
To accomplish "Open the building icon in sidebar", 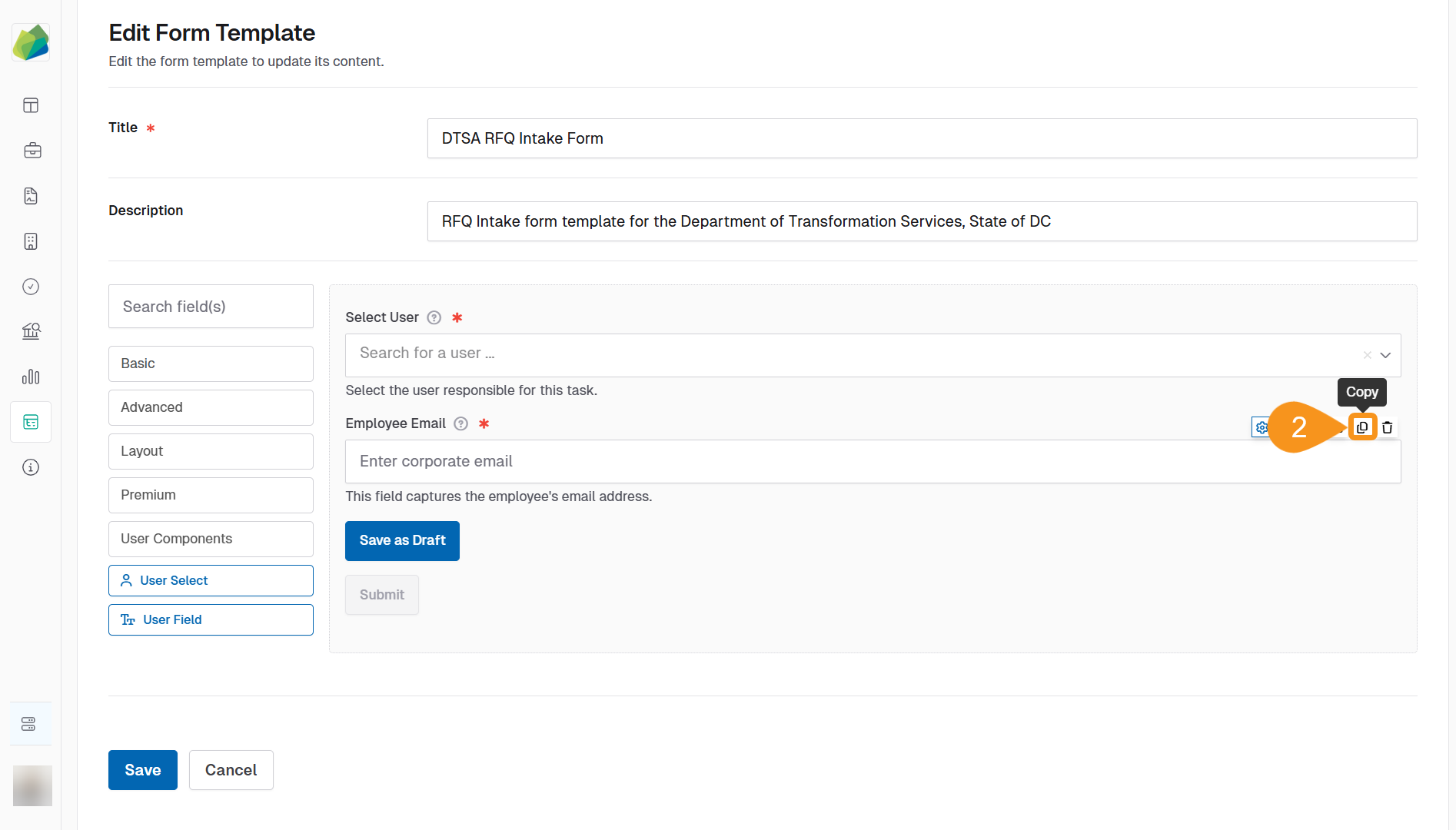I will [x=31, y=241].
